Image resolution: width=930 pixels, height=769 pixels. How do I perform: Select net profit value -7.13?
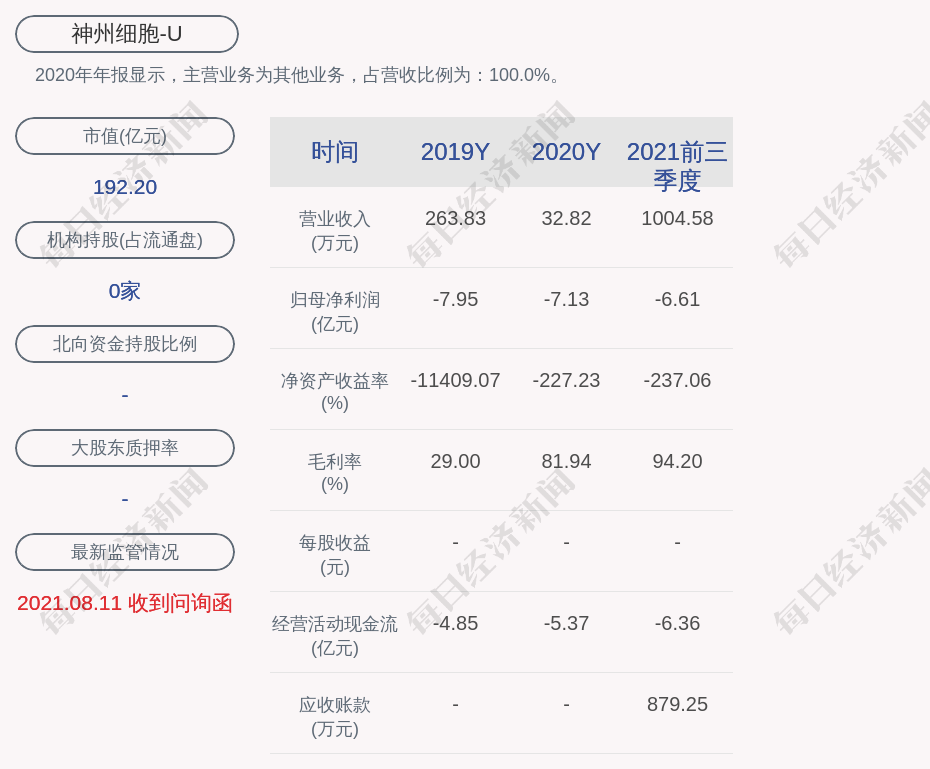pyautogui.click(x=566, y=299)
